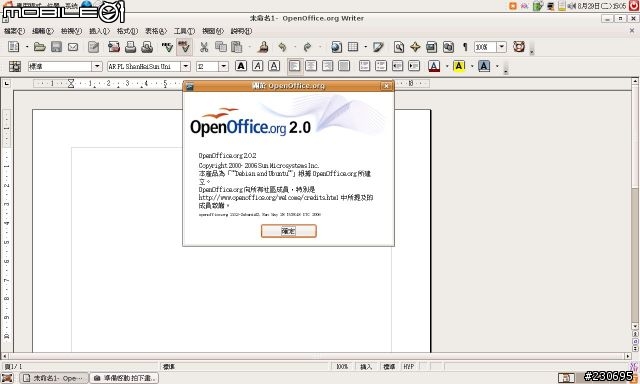The width and height of the screenshot is (640, 384).
Task: Toggle the Data Sources icon
Action: (x=448, y=47)
